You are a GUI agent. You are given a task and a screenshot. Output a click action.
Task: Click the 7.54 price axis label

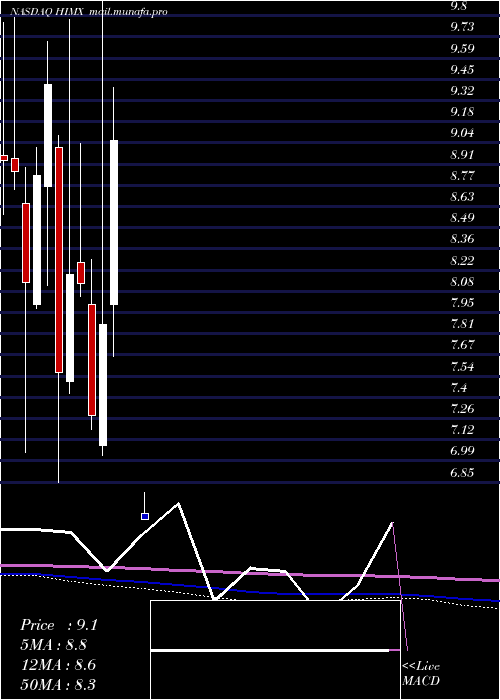tap(462, 367)
